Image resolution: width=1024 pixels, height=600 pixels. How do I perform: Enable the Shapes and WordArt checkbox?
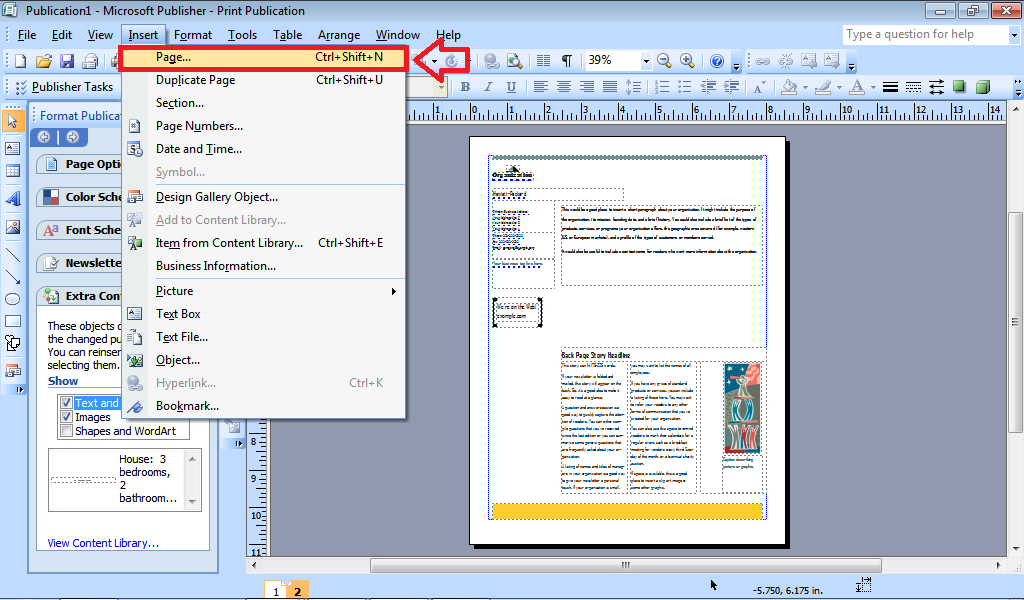[67, 431]
